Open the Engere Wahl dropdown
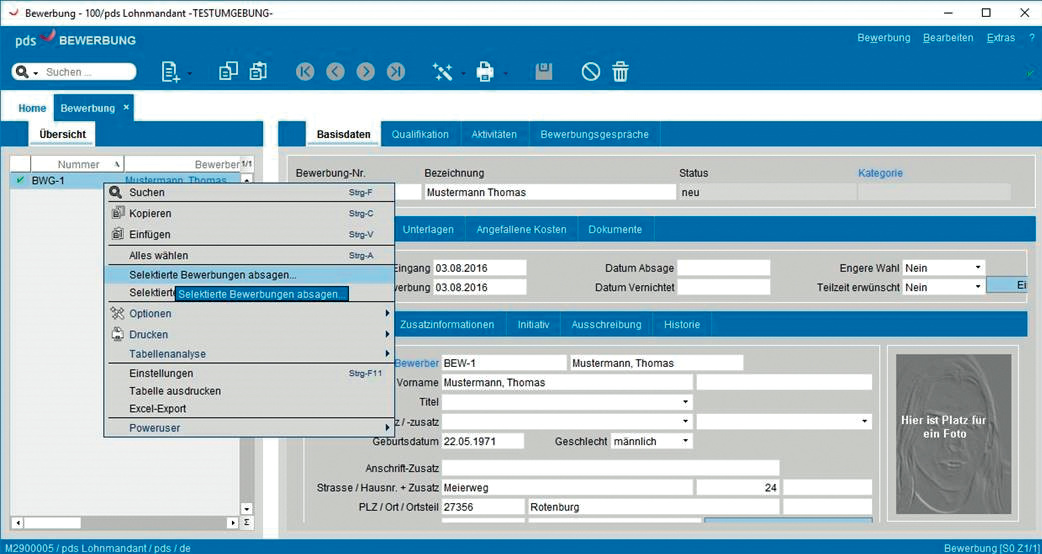This screenshot has height=554, width=1042. click(x=978, y=268)
